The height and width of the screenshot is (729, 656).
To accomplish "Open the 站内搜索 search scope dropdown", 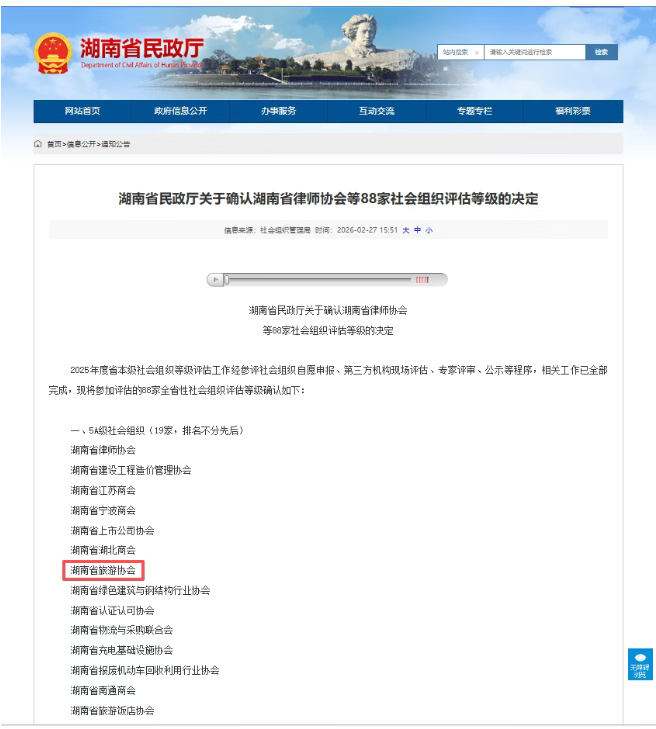I will click(460, 52).
